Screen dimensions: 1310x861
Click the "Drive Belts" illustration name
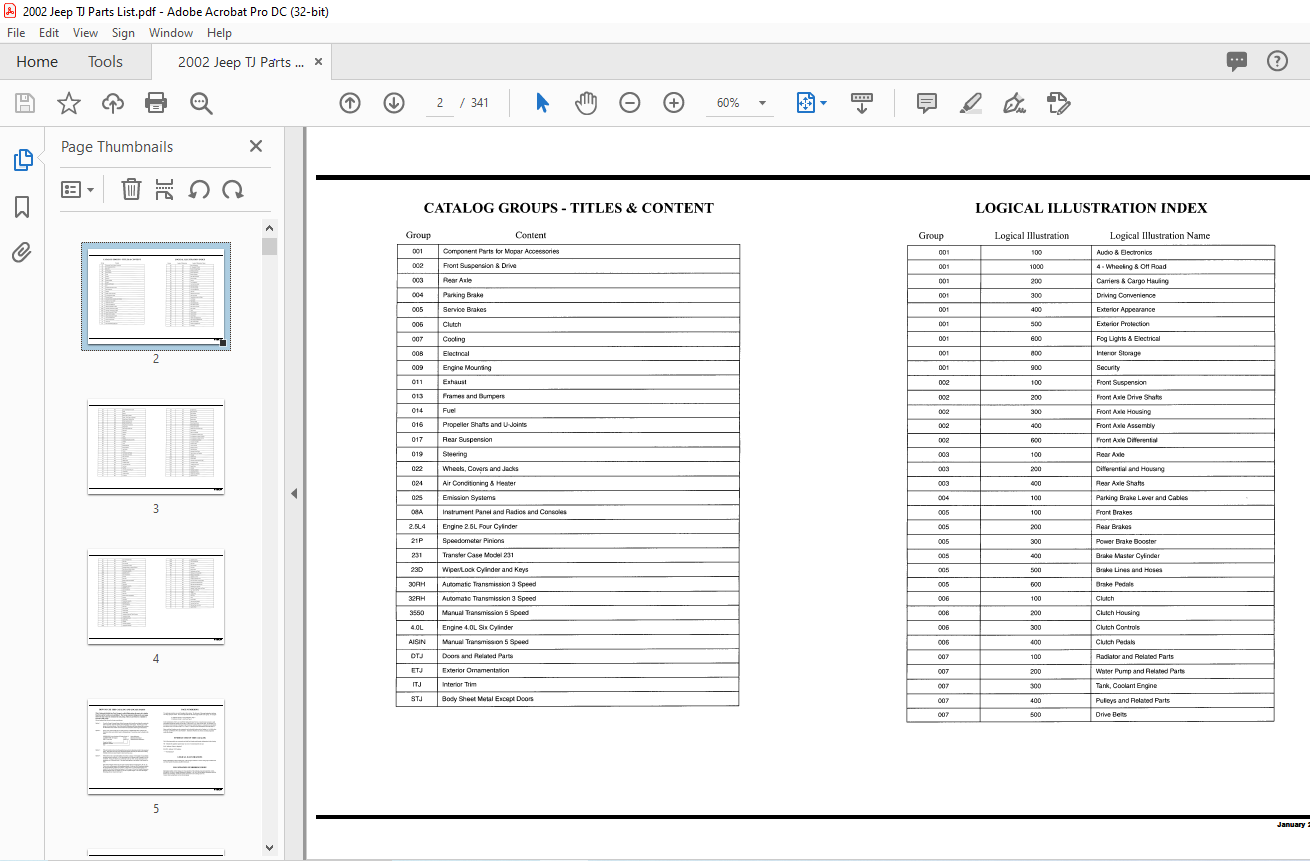(1111, 715)
